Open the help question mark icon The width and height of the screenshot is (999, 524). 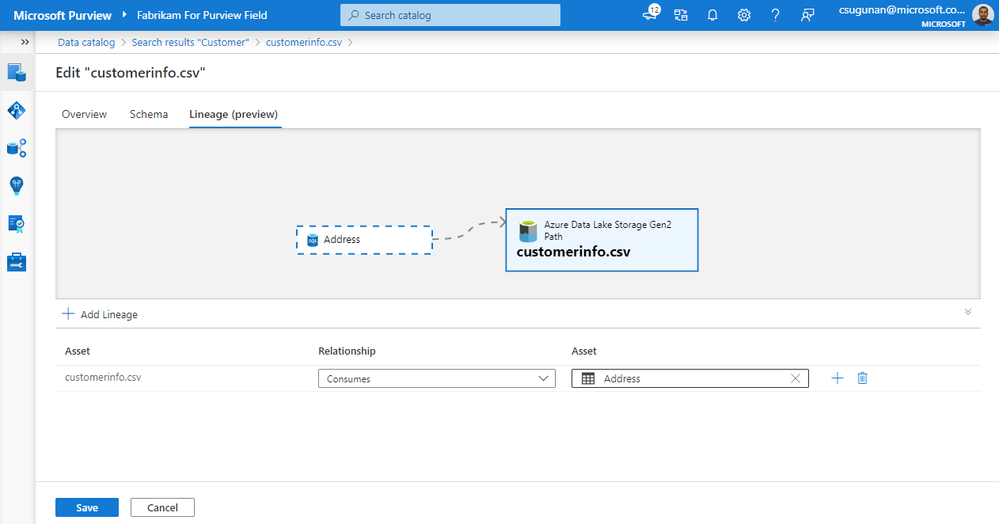point(775,15)
